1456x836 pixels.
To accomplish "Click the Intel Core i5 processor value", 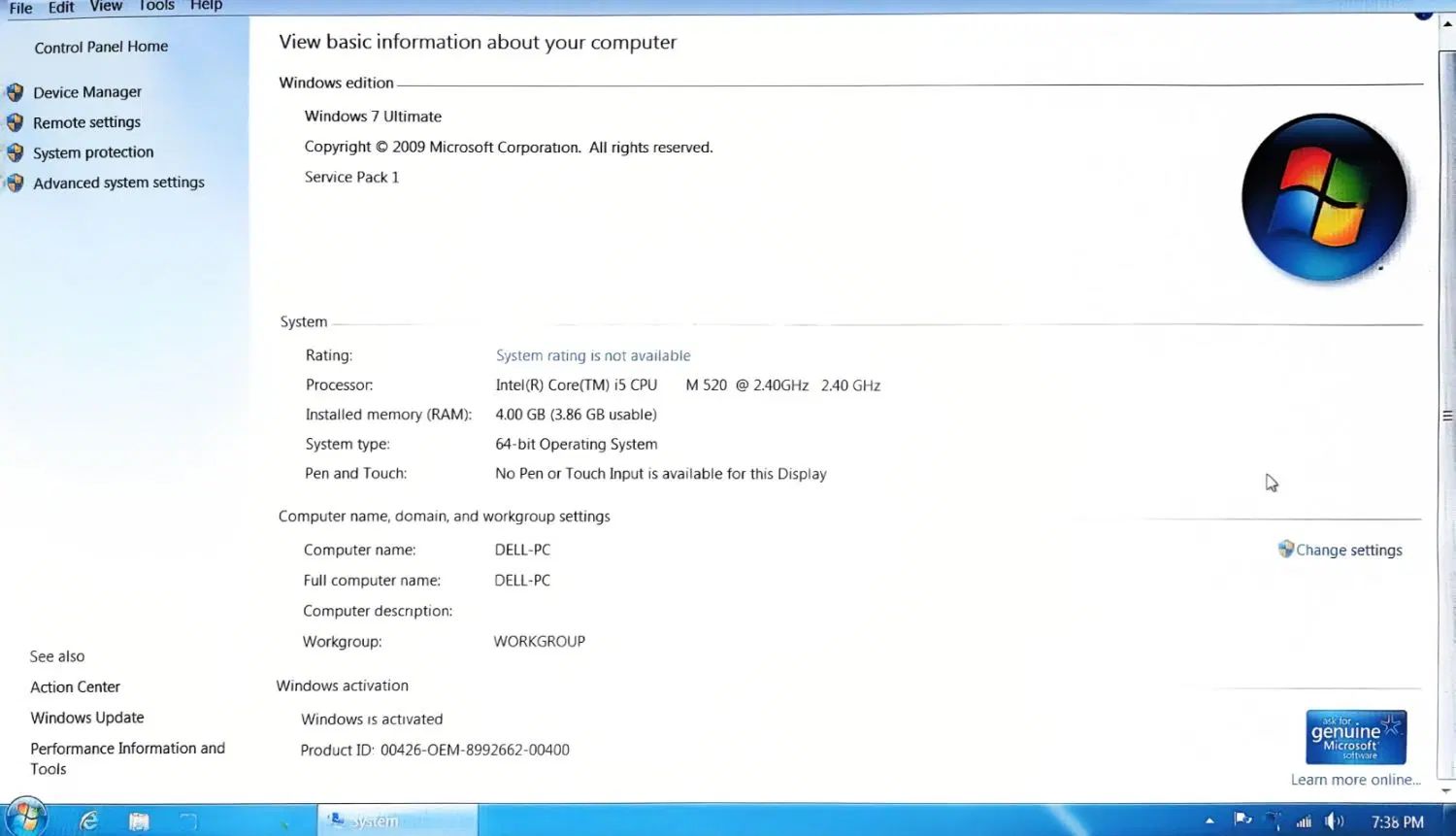I will (x=688, y=385).
